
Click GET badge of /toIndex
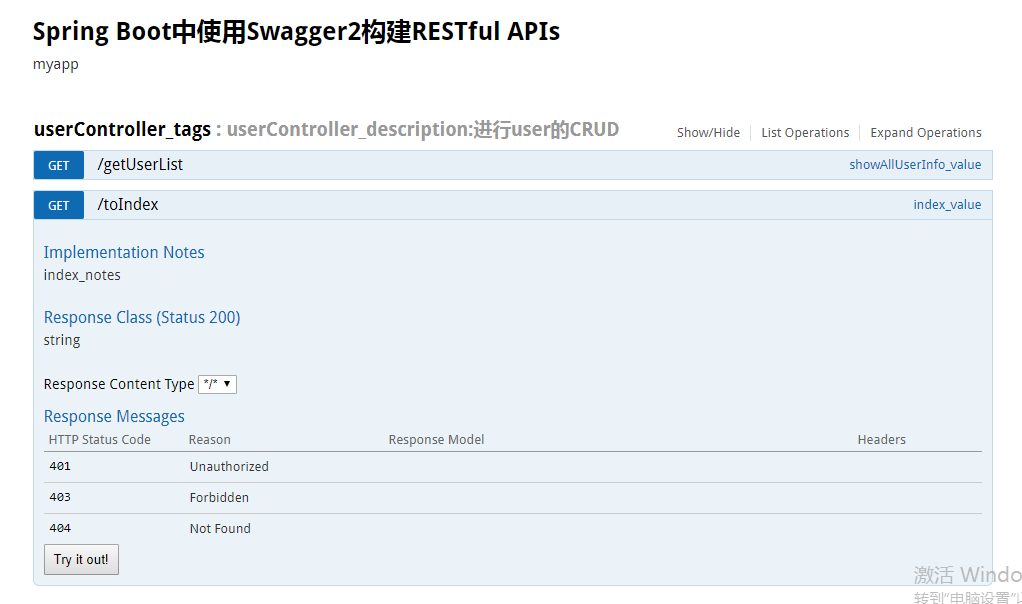59,205
